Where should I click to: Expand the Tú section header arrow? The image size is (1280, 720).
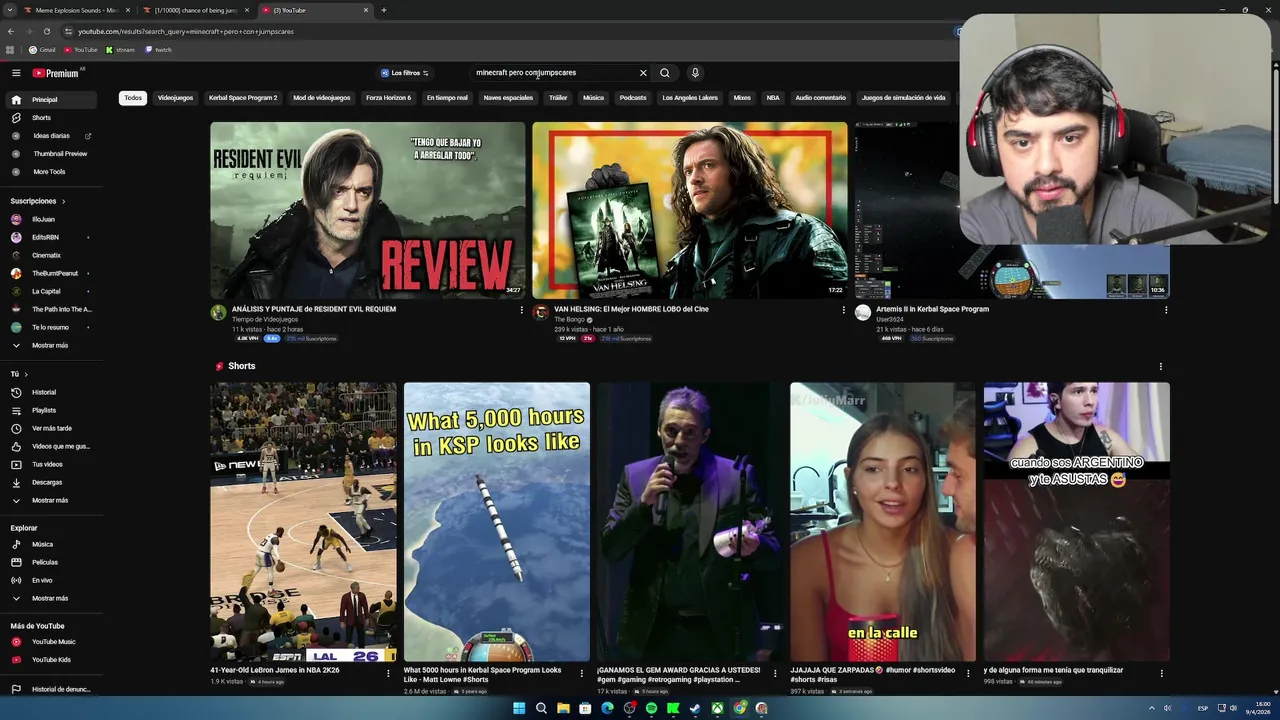coord(25,375)
